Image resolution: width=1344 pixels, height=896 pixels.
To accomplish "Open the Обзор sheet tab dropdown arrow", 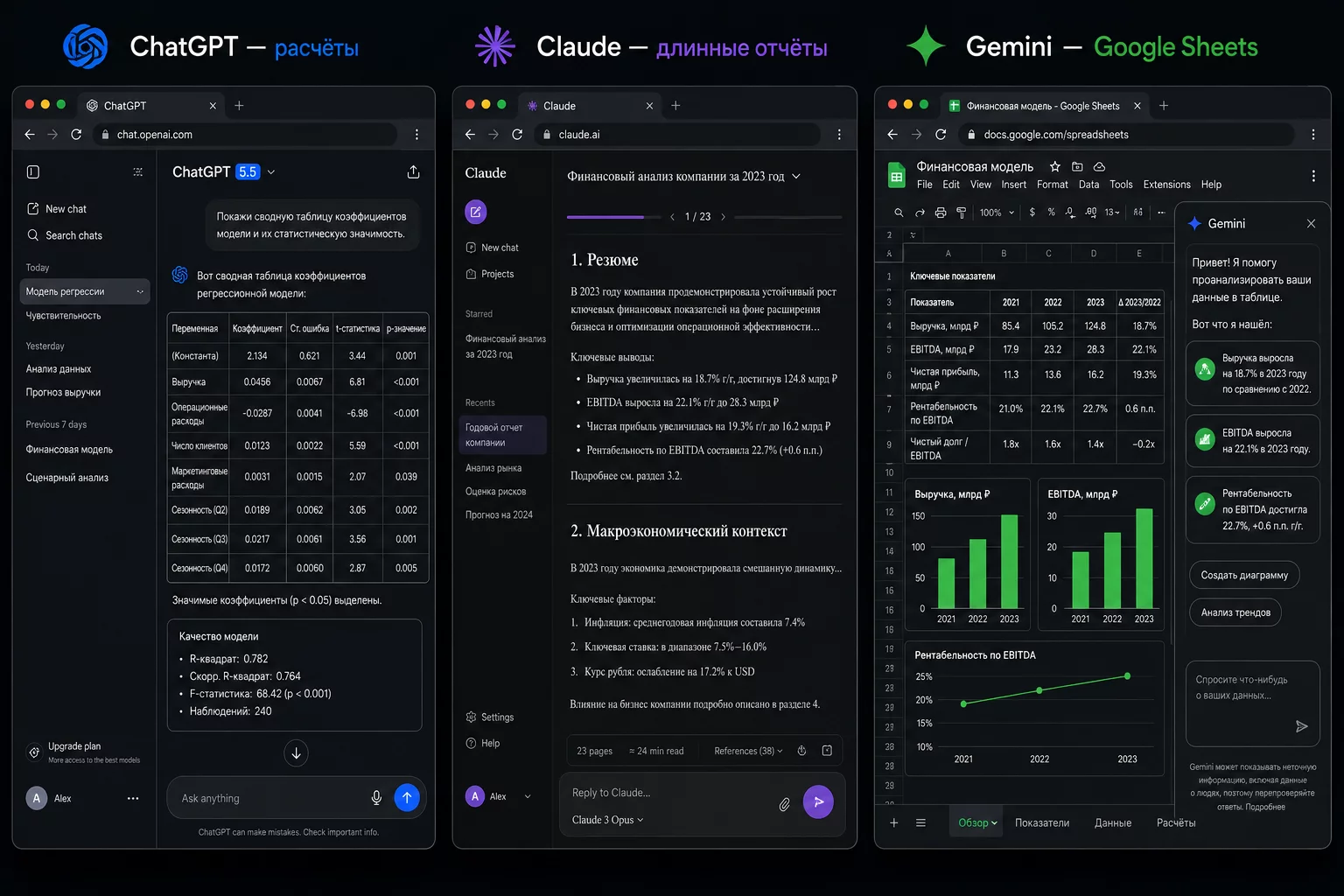I will (x=994, y=823).
